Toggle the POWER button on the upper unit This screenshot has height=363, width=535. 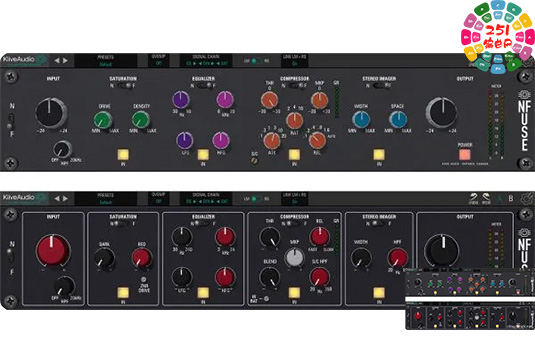[x=464, y=155]
